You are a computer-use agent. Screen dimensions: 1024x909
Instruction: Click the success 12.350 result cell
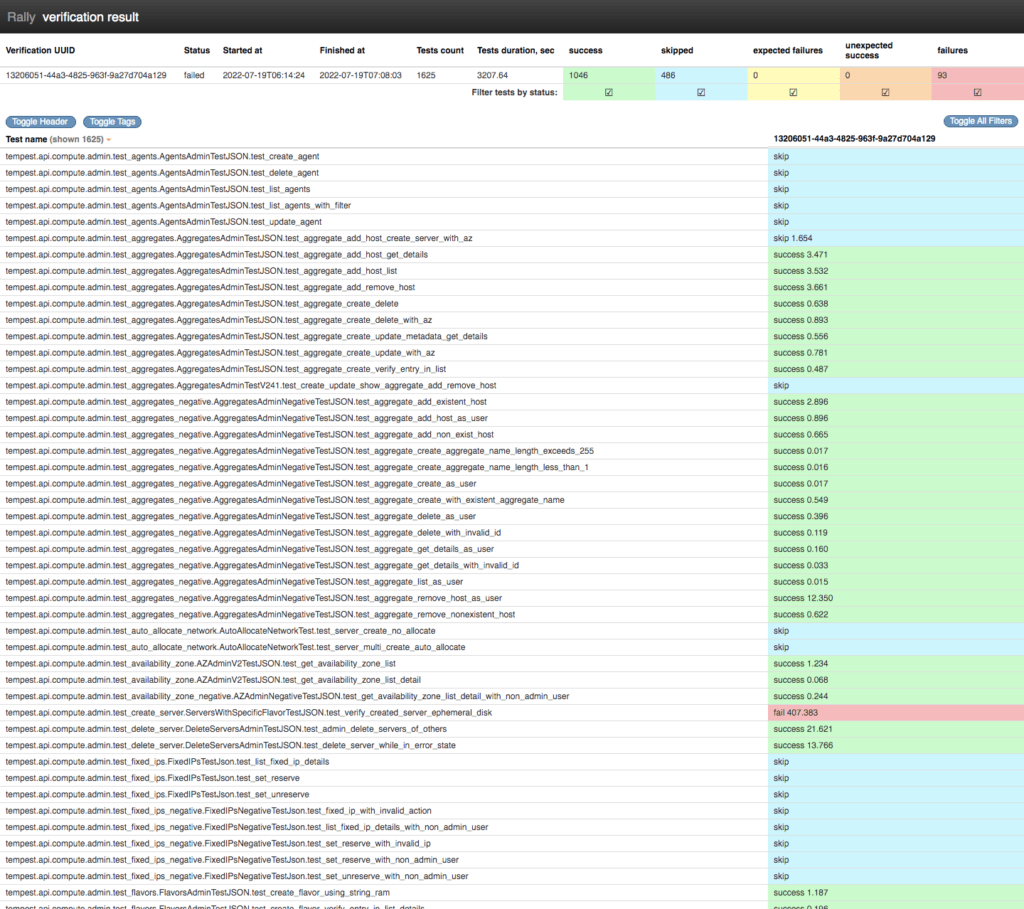pyautogui.click(x=895, y=598)
